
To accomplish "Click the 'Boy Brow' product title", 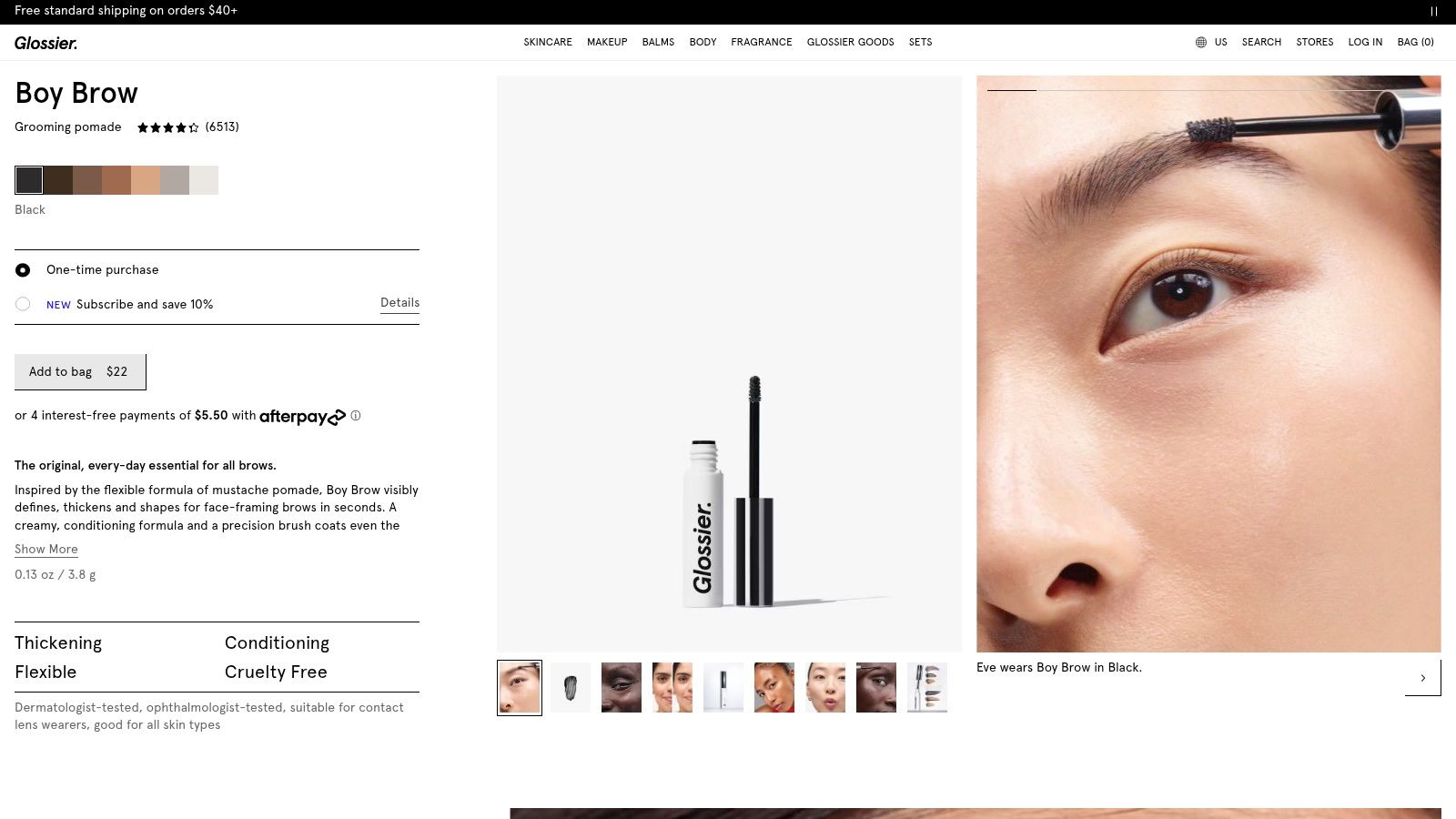I will point(76,93).
